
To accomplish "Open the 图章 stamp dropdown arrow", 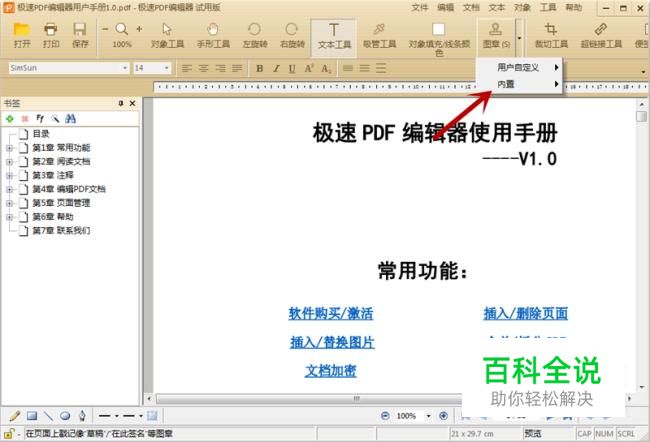I will click(519, 38).
